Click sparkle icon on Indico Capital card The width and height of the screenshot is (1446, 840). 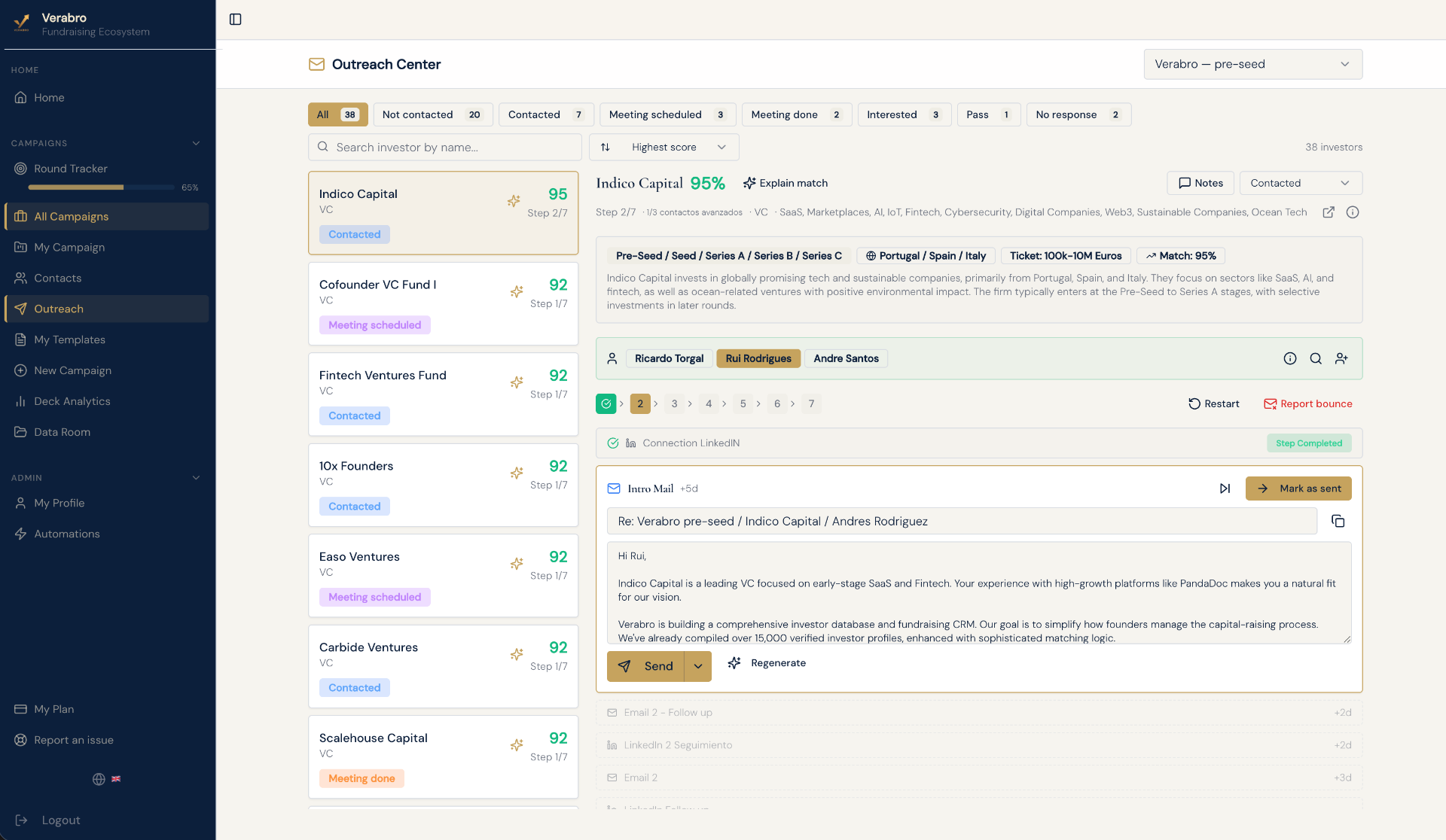click(x=514, y=201)
